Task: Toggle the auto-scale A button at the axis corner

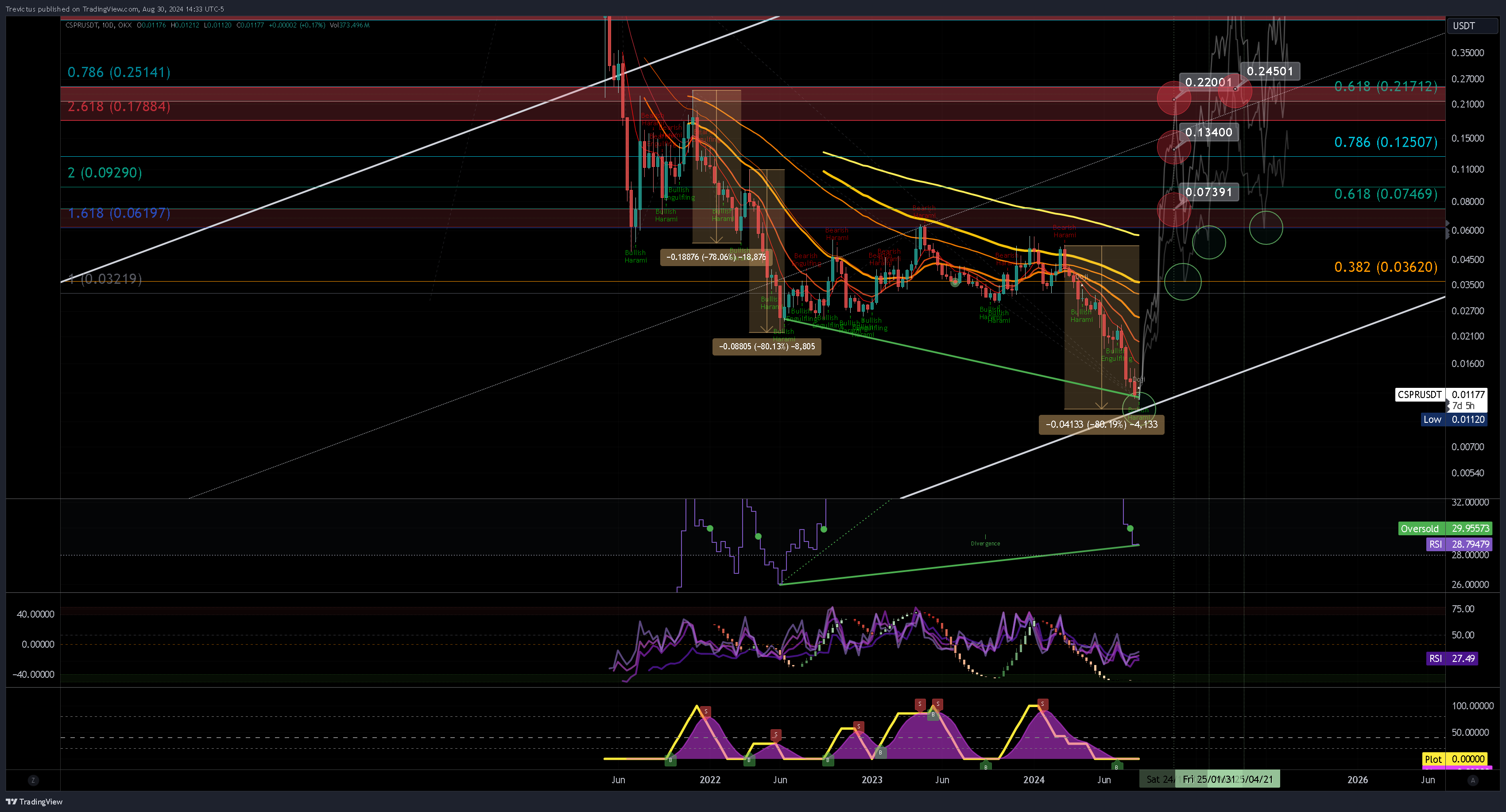Action: (1473, 780)
